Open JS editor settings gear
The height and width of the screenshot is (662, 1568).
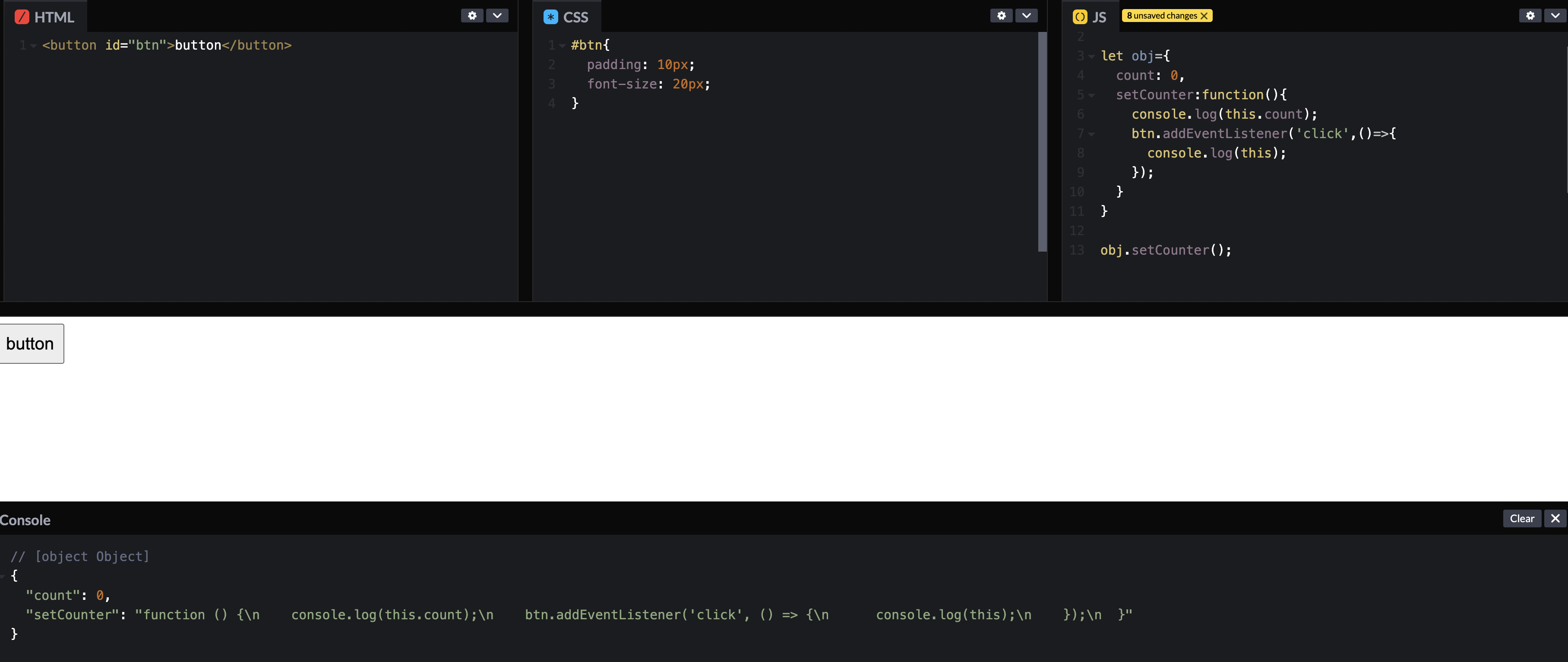1530,16
